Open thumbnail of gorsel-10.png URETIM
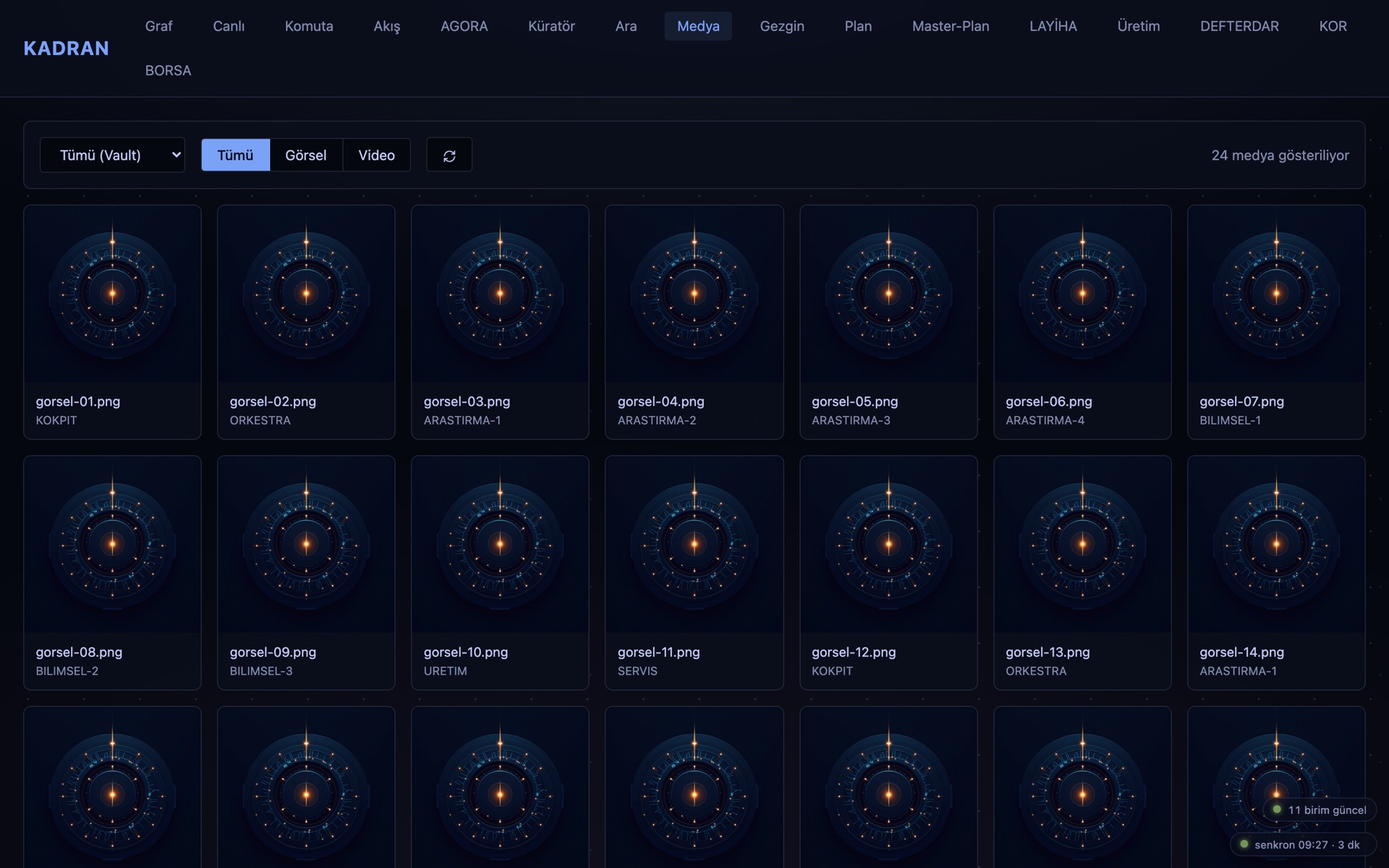The image size is (1389, 868). point(500,545)
